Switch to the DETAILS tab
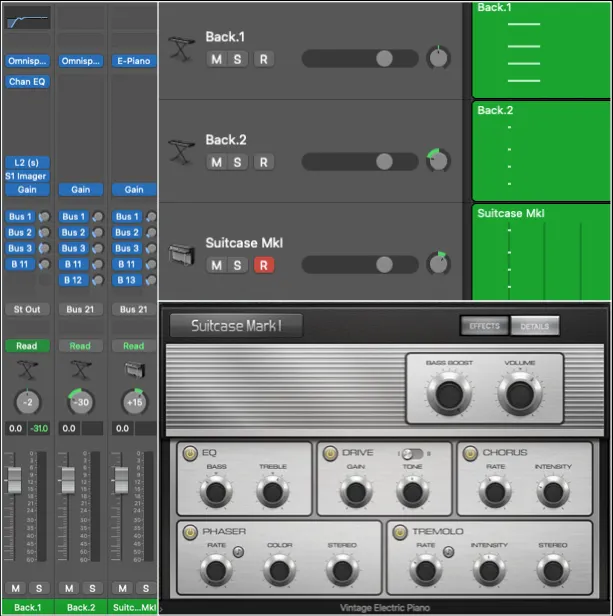 [x=535, y=326]
